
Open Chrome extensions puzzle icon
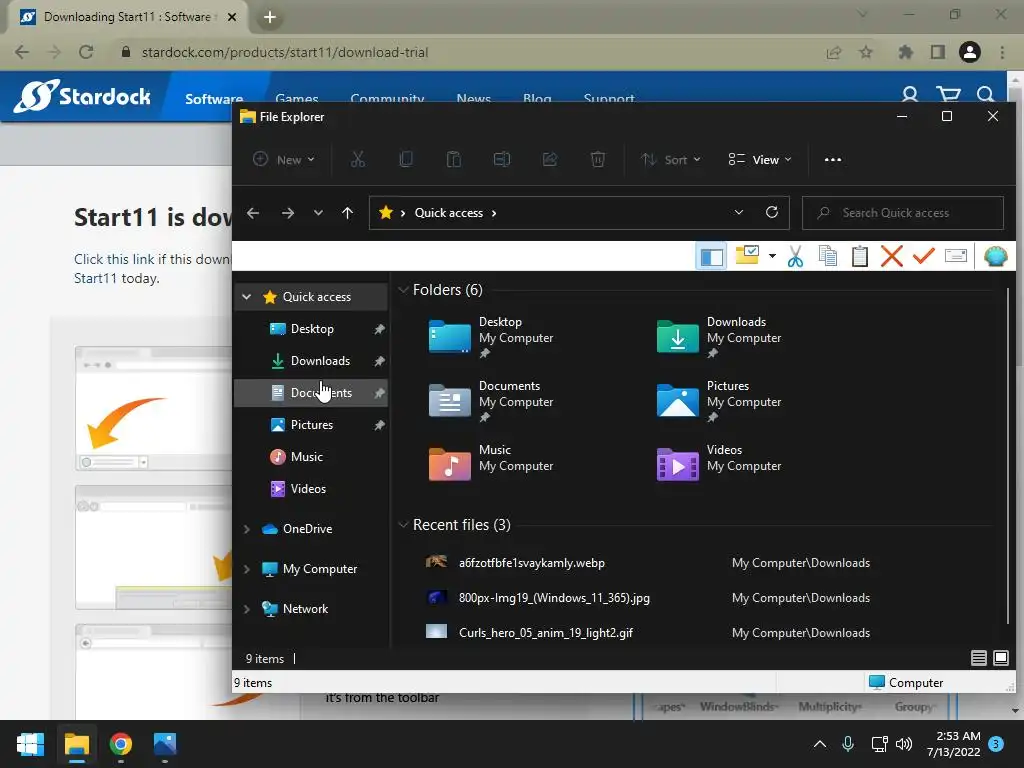coord(905,52)
